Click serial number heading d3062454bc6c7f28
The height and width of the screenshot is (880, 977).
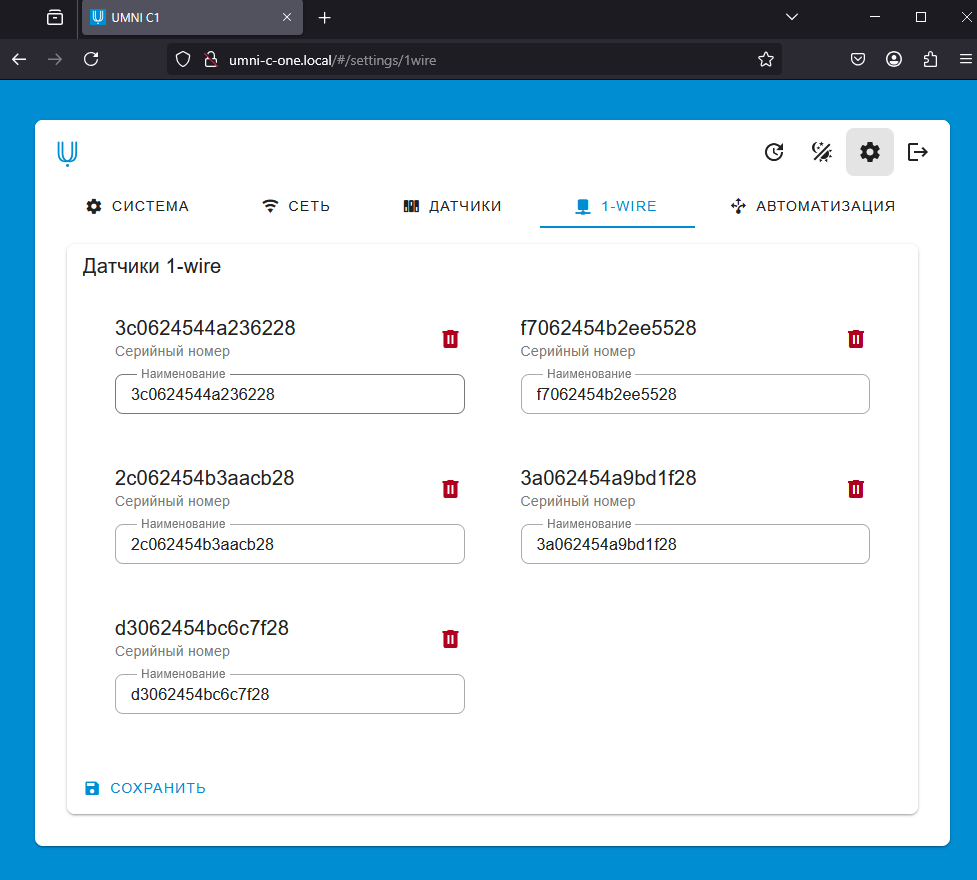[202, 628]
